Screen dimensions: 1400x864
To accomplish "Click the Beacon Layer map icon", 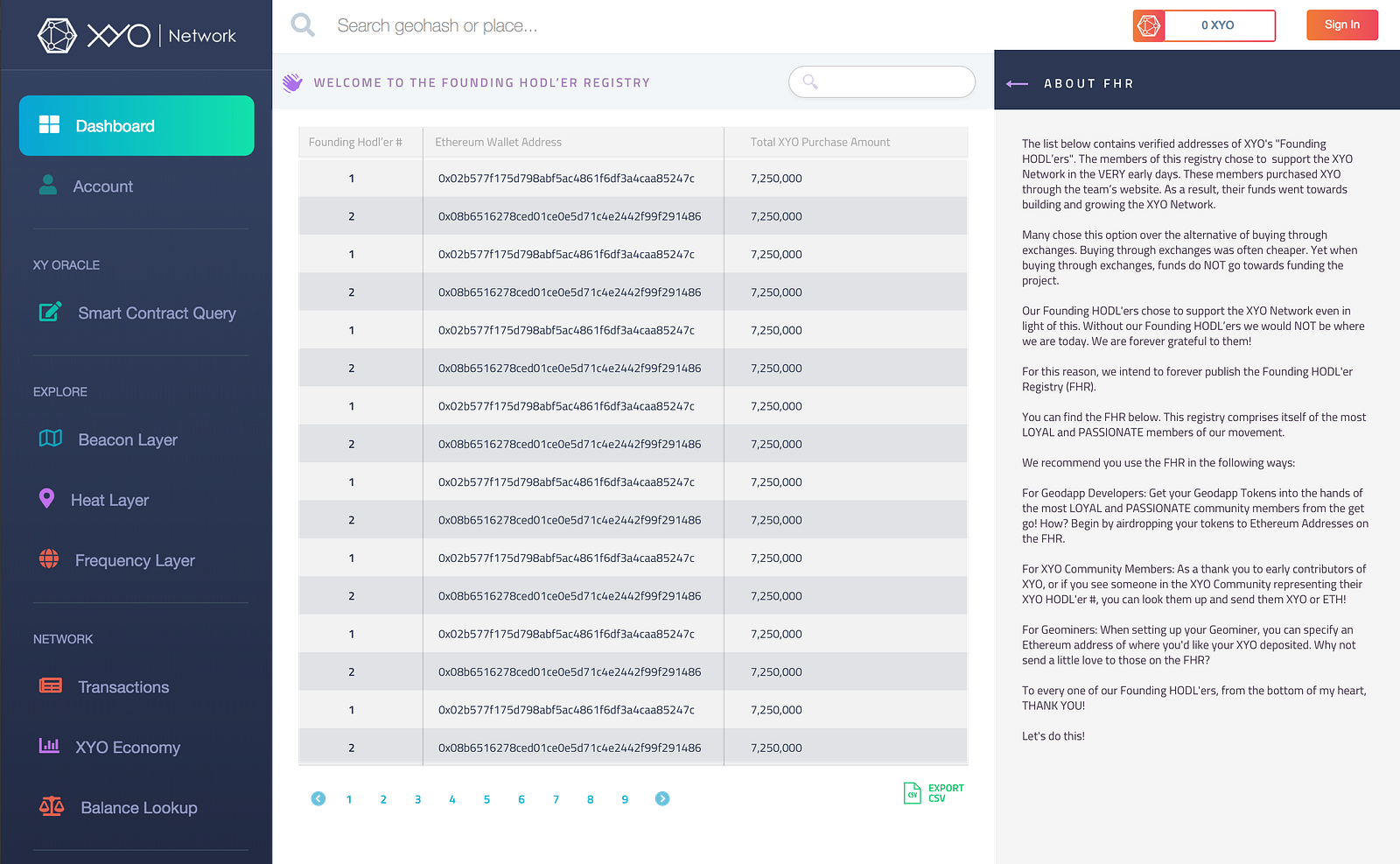I will pyautogui.click(x=51, y=438).
